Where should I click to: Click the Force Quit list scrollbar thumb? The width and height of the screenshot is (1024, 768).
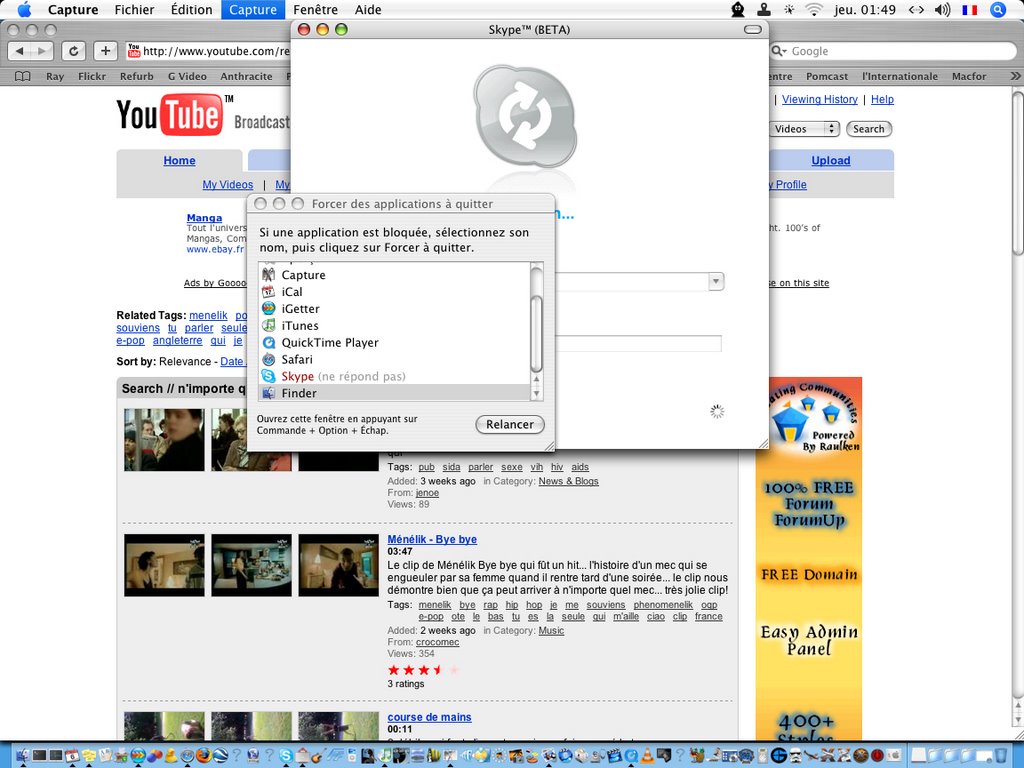pyautogui.click(x=537, y=334)
